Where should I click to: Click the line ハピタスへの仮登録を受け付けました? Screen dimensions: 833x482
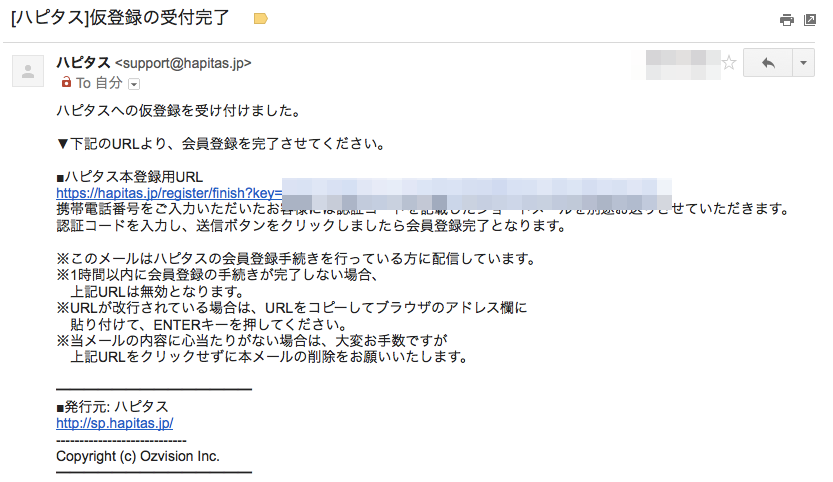pos(179,111)
